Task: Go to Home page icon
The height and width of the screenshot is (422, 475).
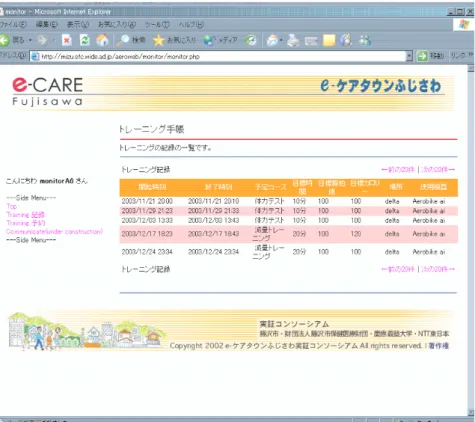Action: coord(102,41)
